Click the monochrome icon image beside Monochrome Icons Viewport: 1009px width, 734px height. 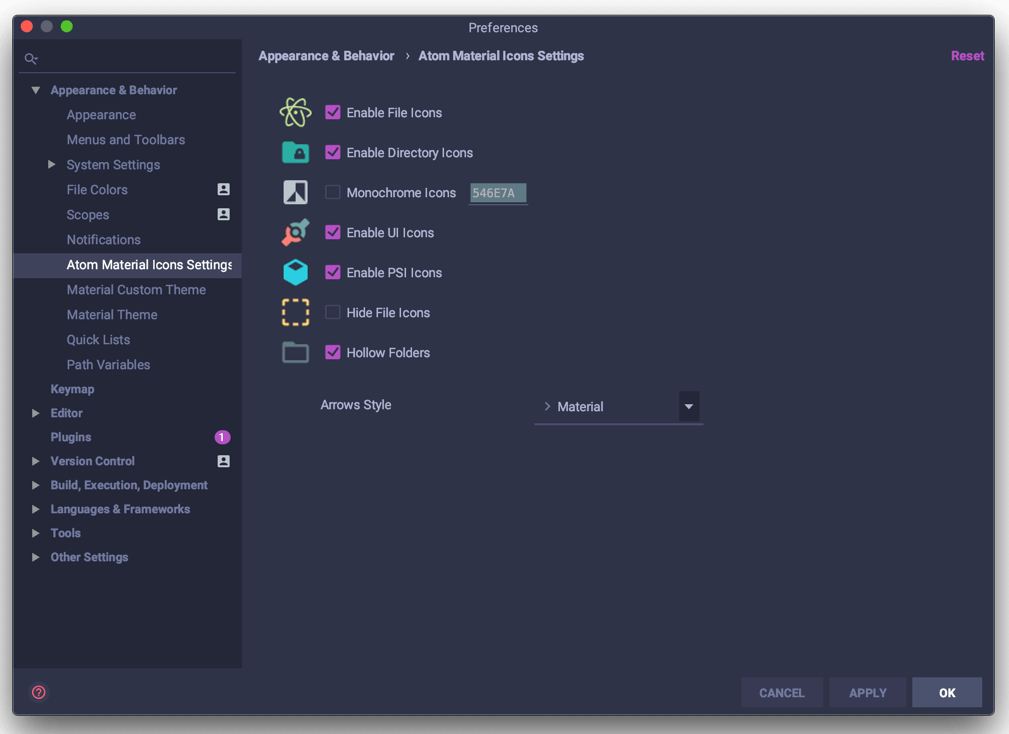coord(295,192)
